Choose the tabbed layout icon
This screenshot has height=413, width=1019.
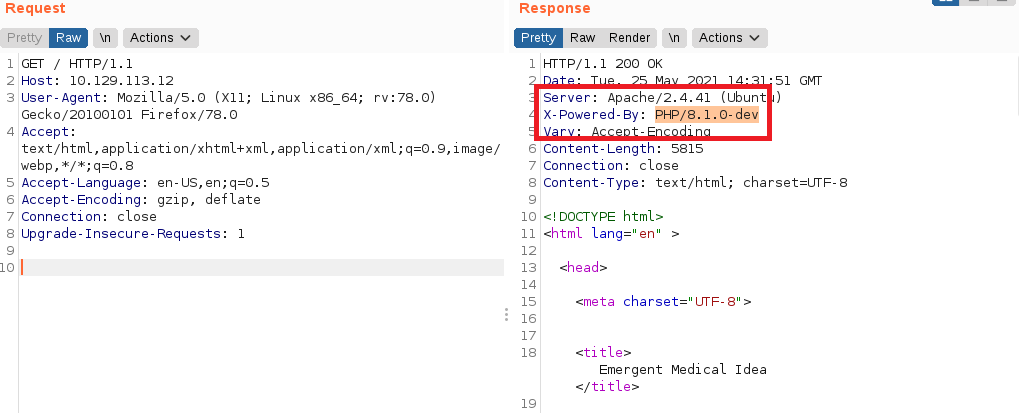click(x=1000, y=3)
